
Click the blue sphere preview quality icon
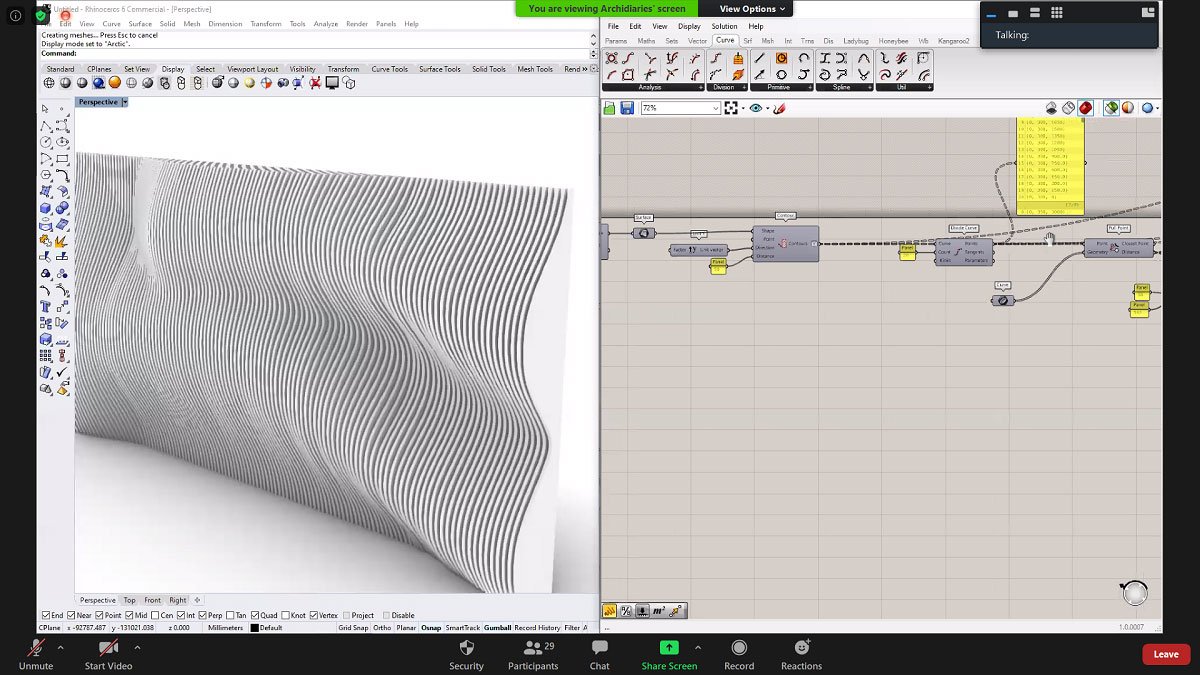tap(1147, 108)
